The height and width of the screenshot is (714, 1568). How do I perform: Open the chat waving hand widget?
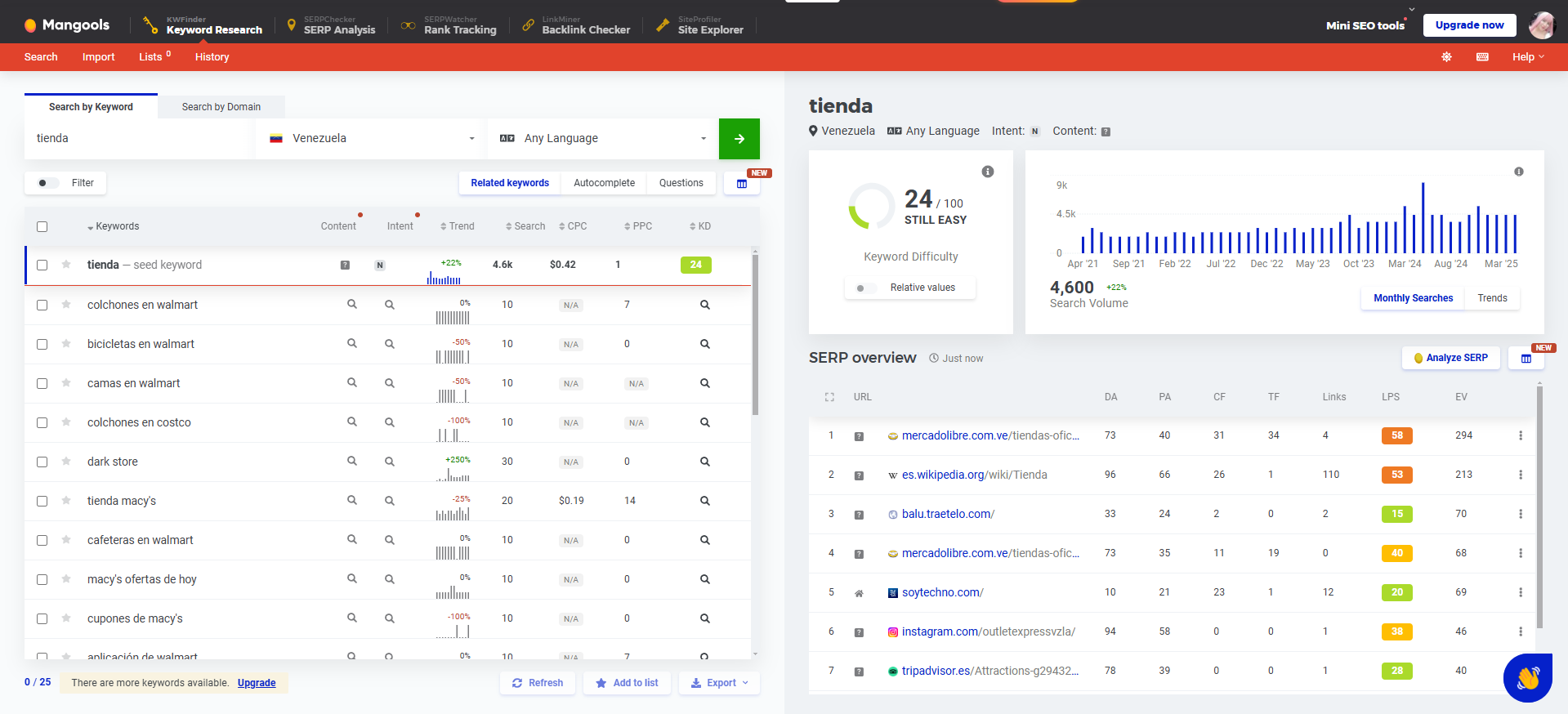tap(1528, 678)
